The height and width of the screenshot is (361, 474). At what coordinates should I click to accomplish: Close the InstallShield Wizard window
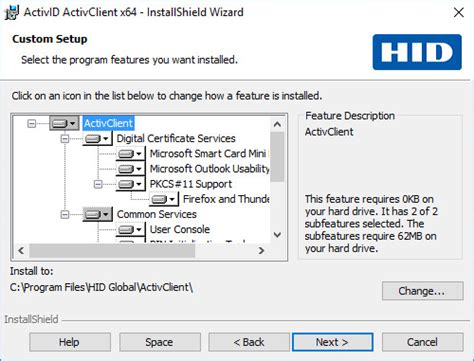click(x=459, y=13)
